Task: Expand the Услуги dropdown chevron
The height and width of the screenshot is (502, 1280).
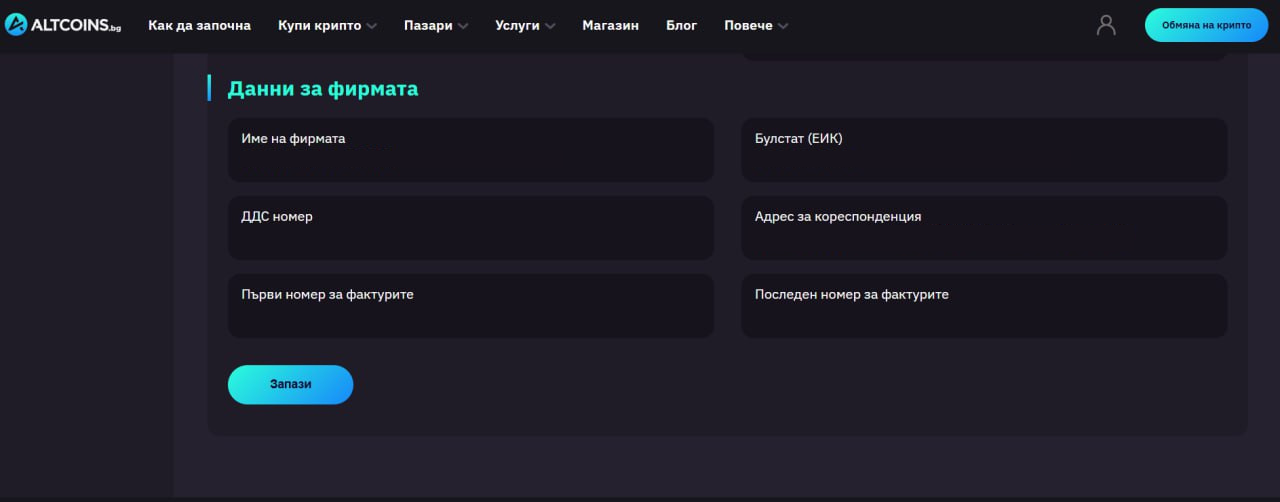Action: [550, 26]
